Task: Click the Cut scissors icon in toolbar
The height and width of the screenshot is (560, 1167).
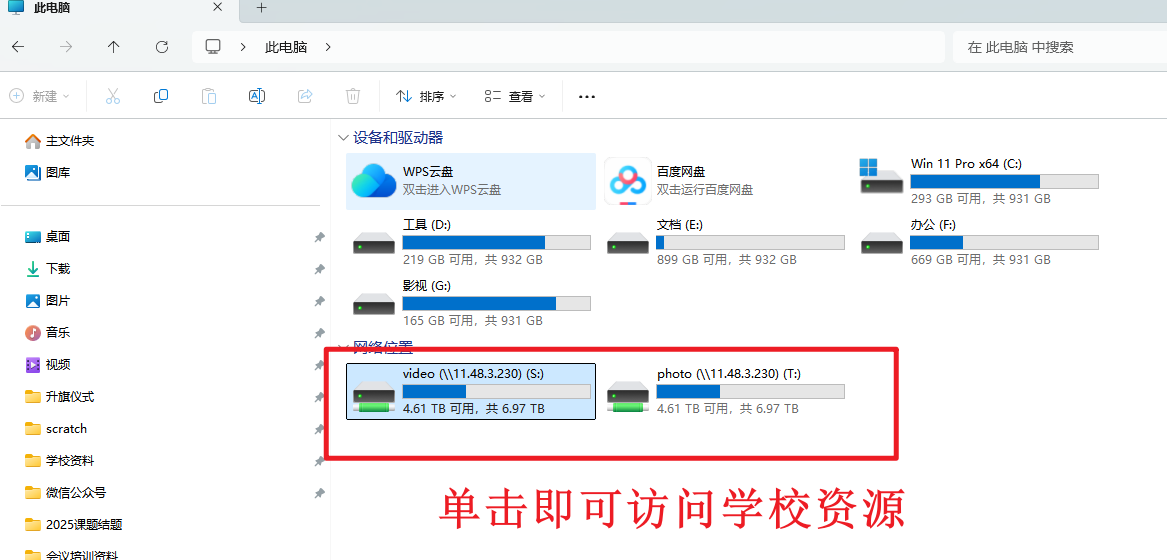Action: point(113,96)
